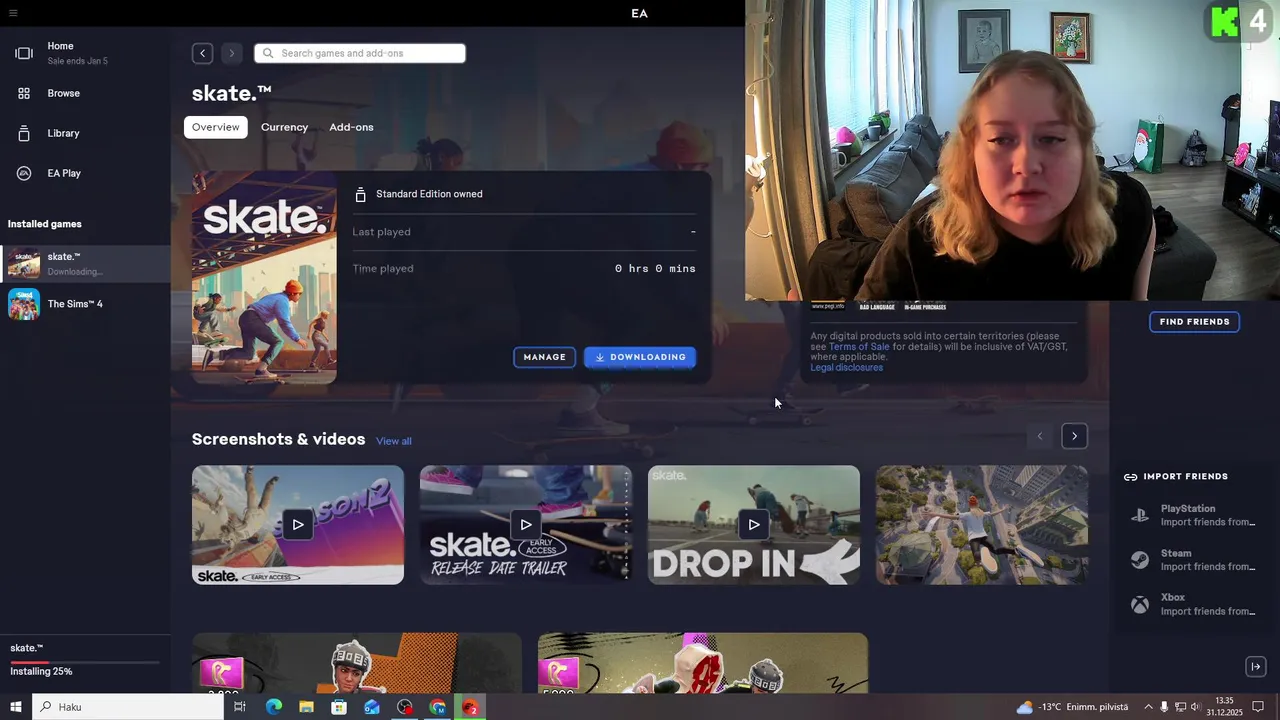Click the search magnifier icon

point(268,53)
